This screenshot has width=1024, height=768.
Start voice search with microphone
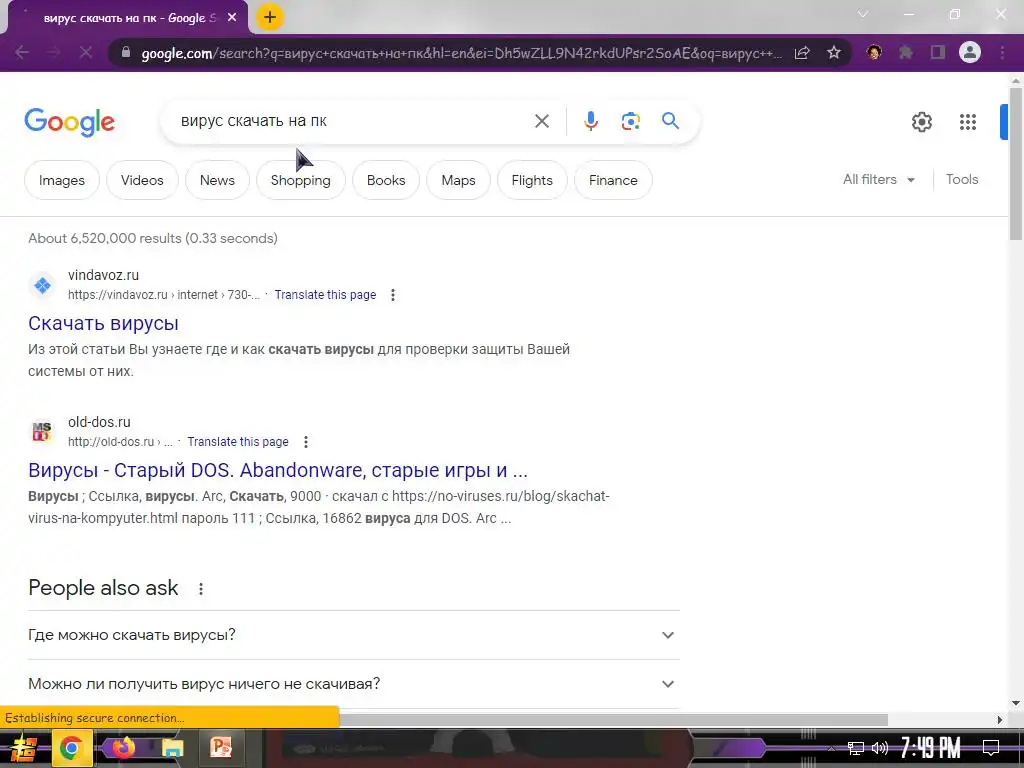coord(590,121)
